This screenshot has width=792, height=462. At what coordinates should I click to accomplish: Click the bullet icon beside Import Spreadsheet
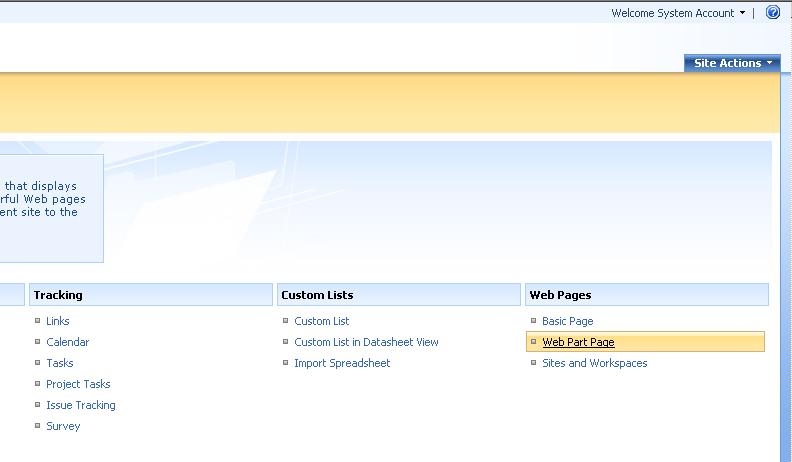click(285, 363)
